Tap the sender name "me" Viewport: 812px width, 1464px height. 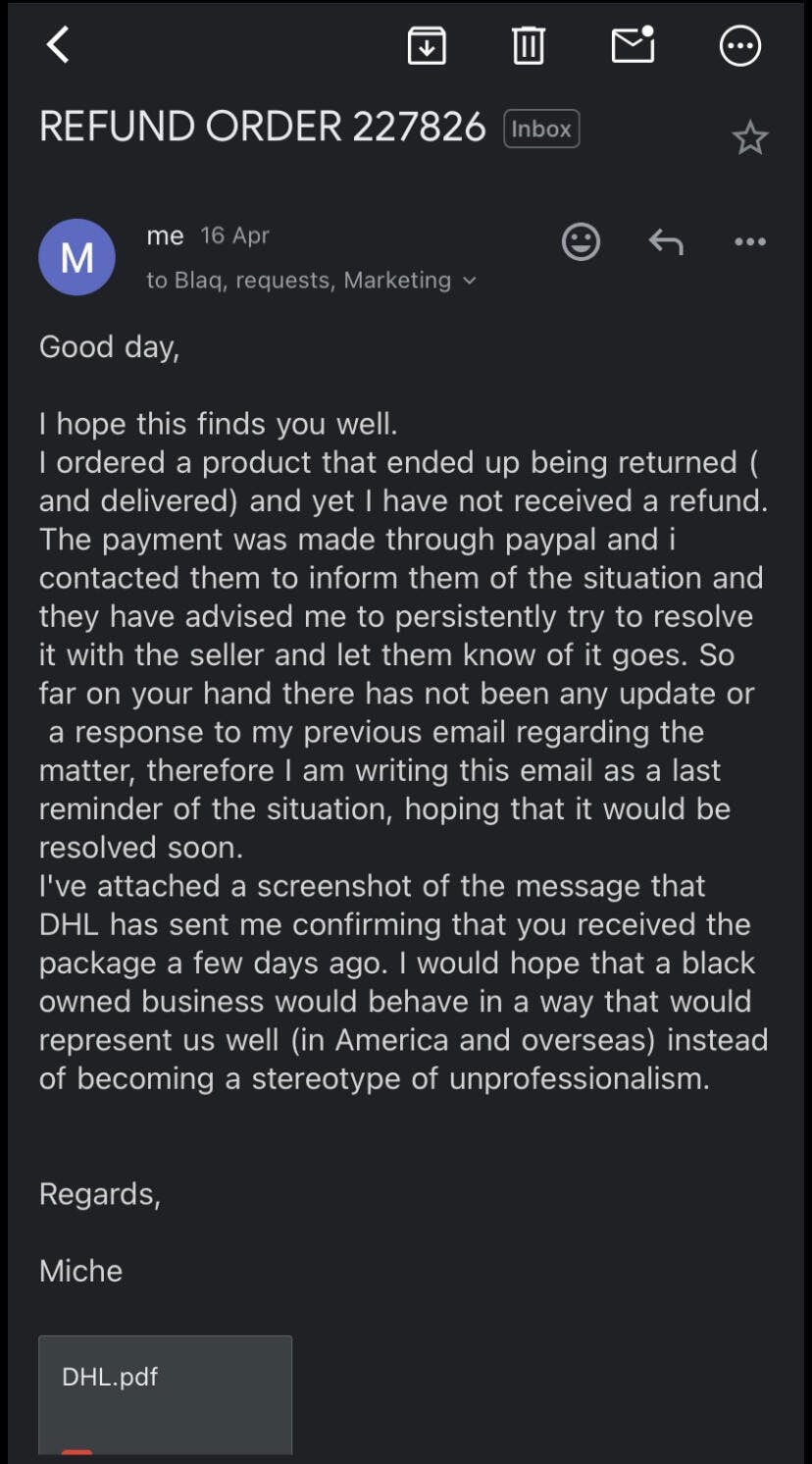point(165,235)
